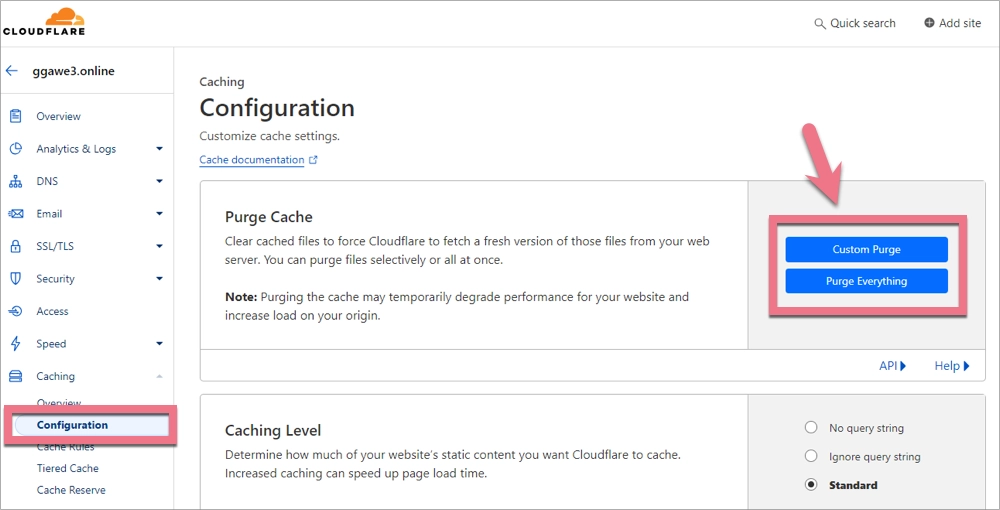Click the Speed lightning bolt icon
The height and width of the screenshot is (510, 1000).
pos(16,344)
